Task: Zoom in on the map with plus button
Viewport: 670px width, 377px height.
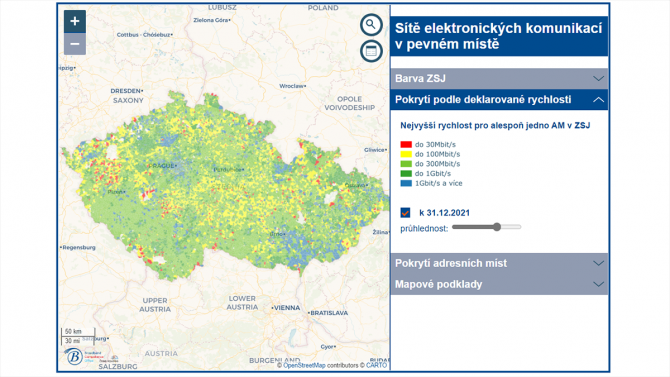Action: (75, 21)
